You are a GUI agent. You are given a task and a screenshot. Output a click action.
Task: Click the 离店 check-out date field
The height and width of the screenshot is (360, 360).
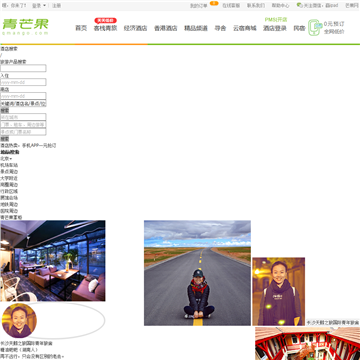point(23,96)
